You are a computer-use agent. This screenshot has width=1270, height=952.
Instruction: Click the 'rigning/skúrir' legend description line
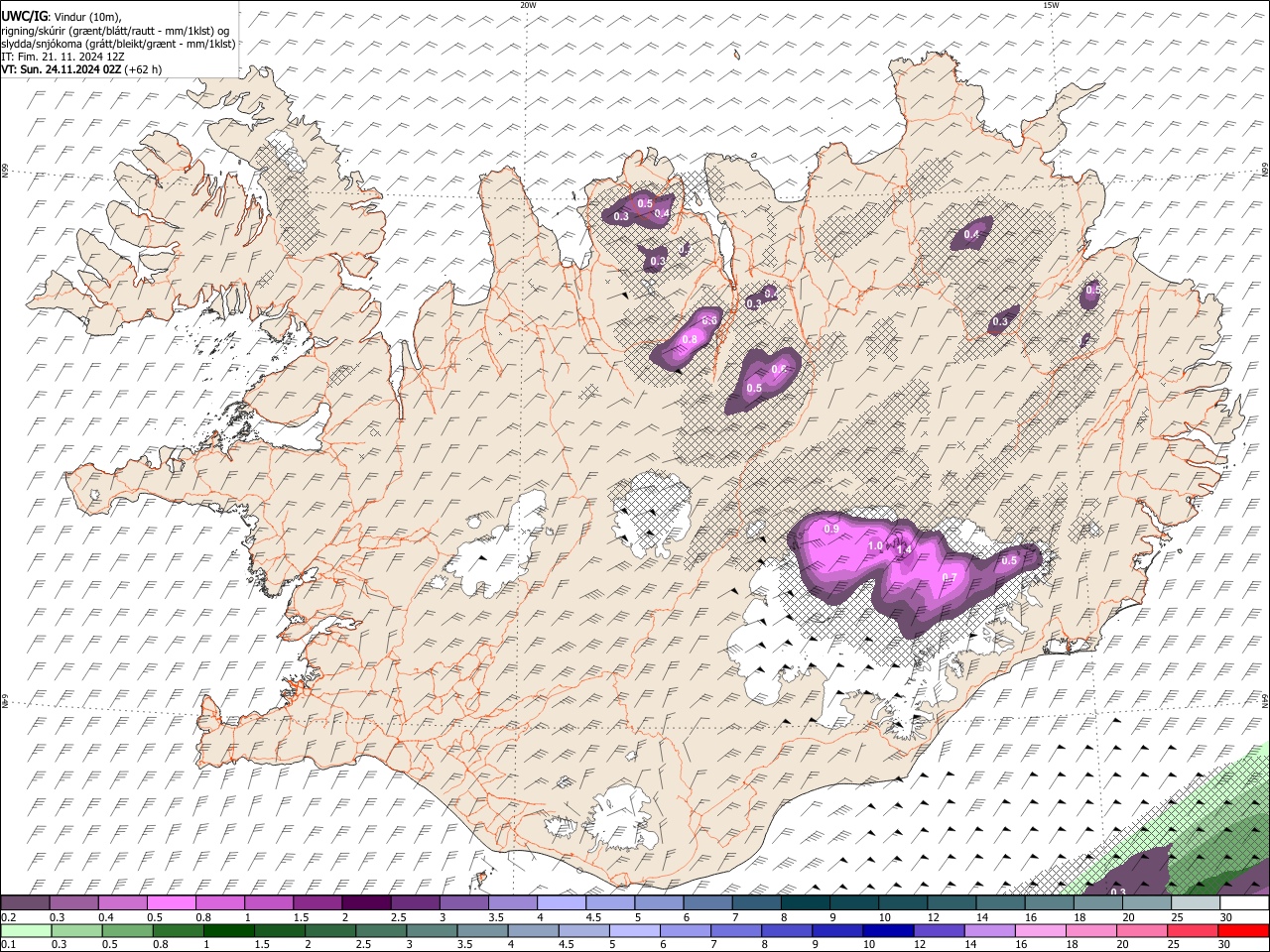(115, 30)
